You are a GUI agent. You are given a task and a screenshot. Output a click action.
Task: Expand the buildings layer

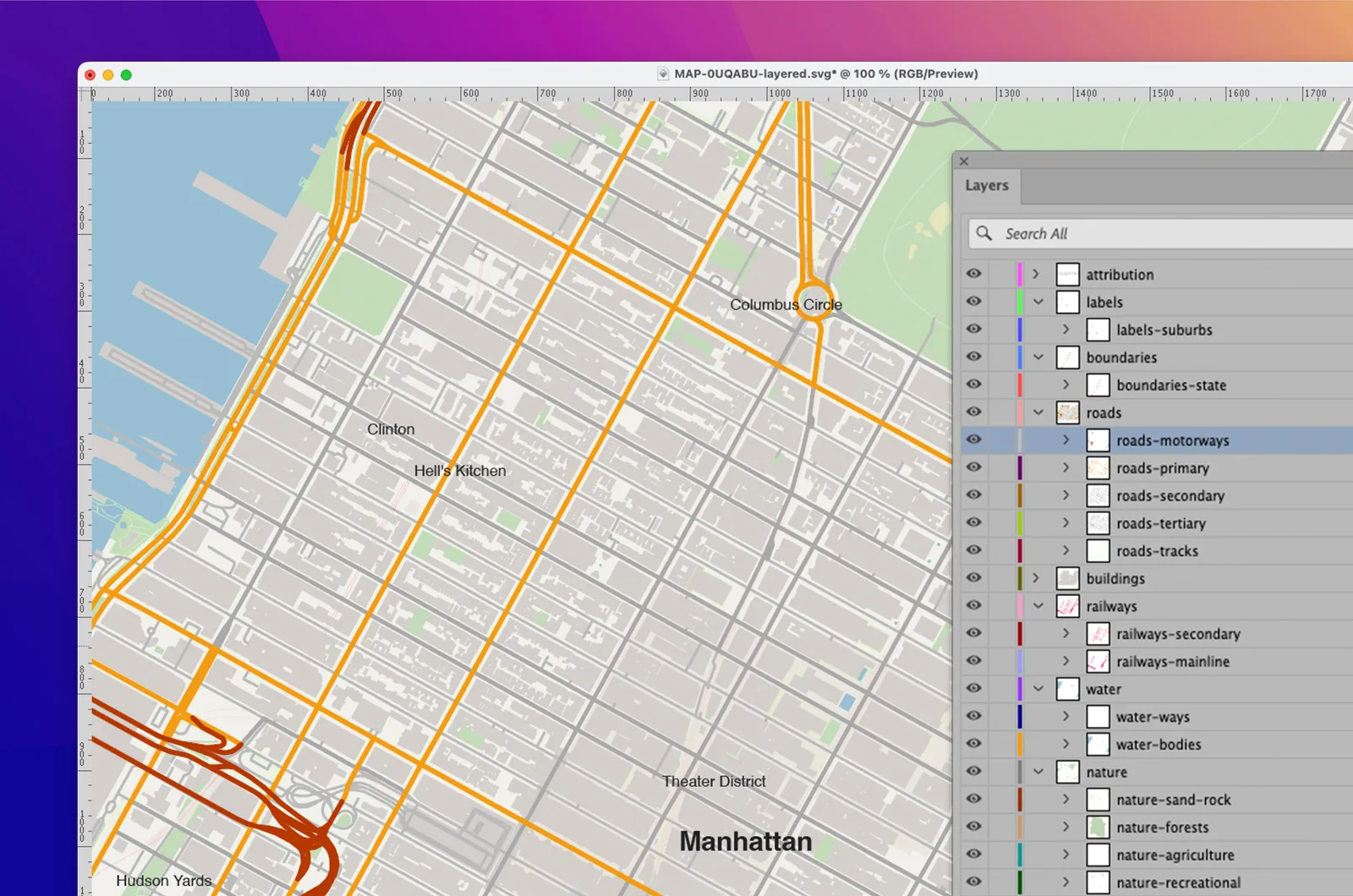point(1036,578)
